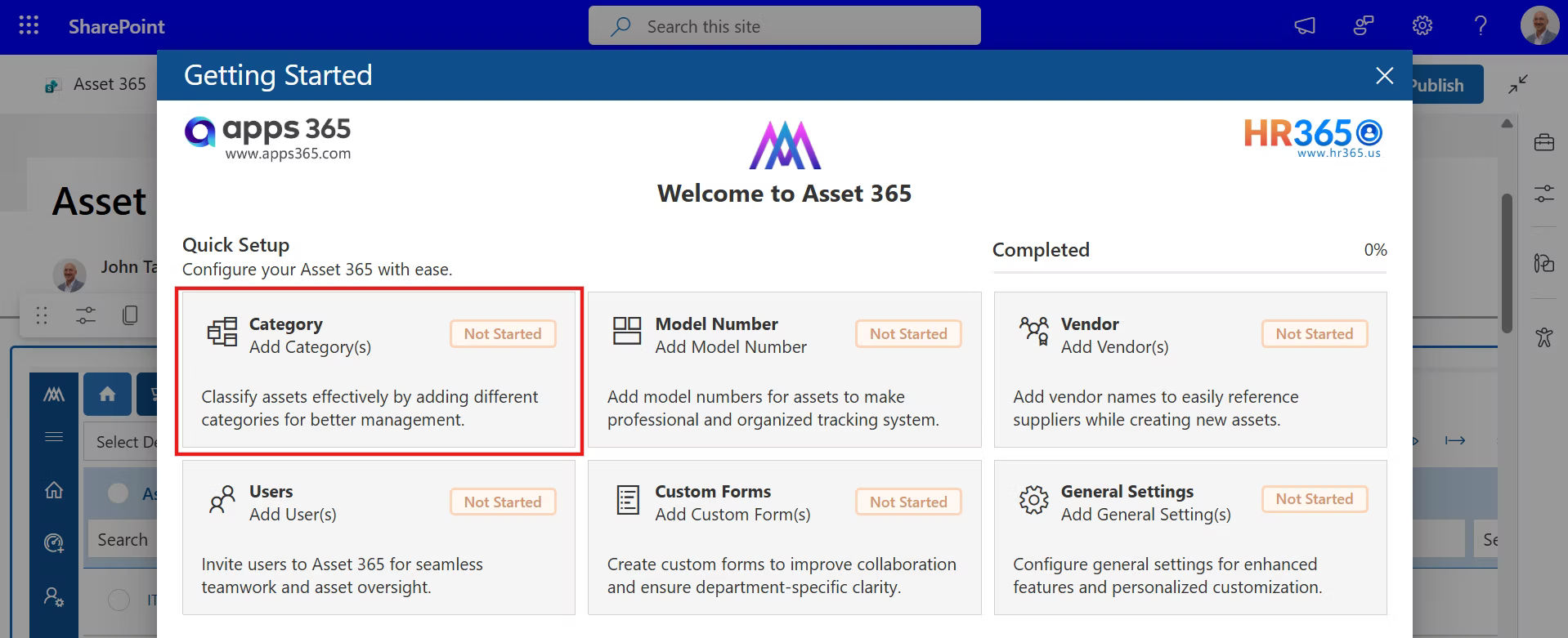Click the page vertical scrollbar thumb
Image resolution: width=1568 pixels, height=638 pixels.
click(1507, 261)
